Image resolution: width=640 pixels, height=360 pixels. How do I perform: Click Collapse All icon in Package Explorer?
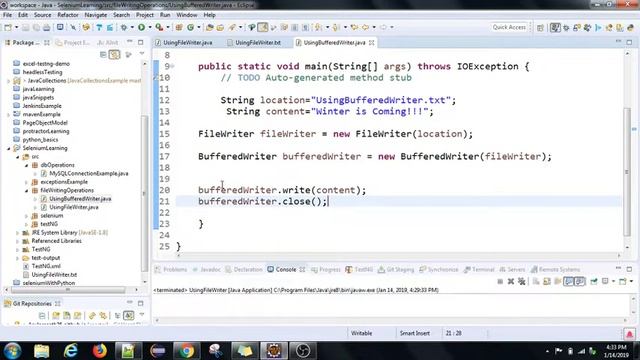pyautogui.click(x=103, y=54)
